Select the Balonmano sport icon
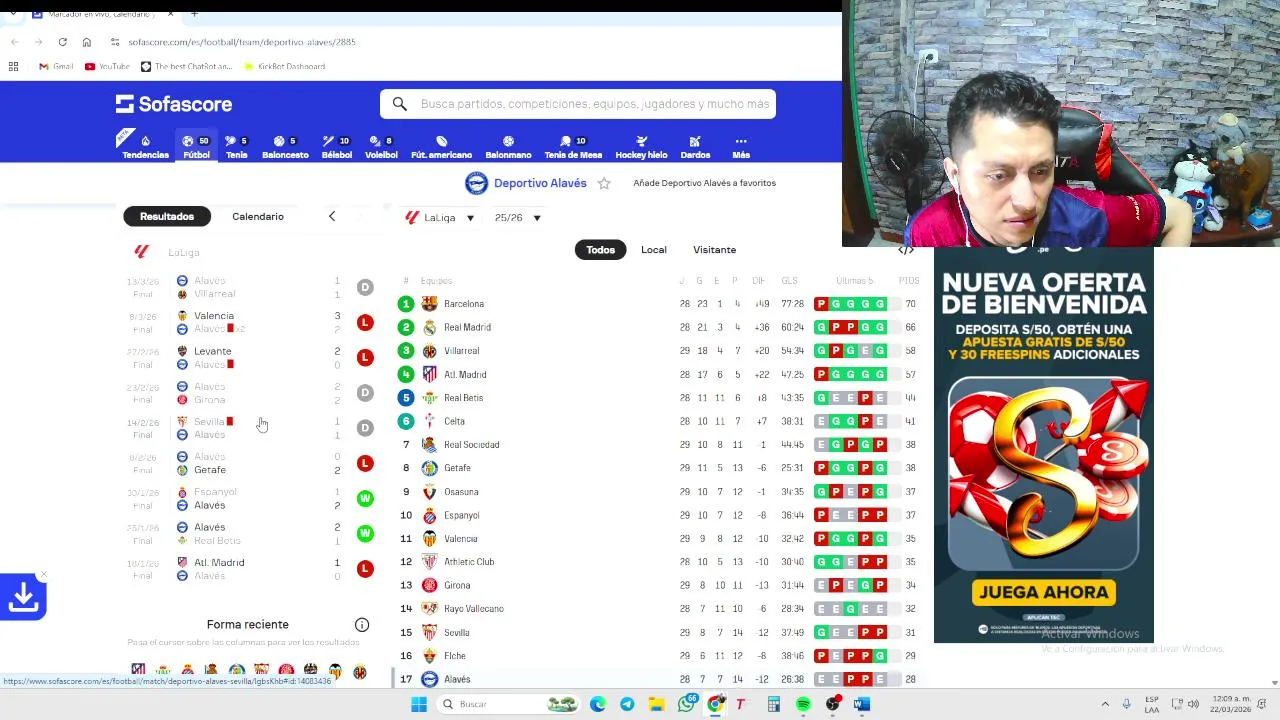1280x720 pixels. point(508,146)
